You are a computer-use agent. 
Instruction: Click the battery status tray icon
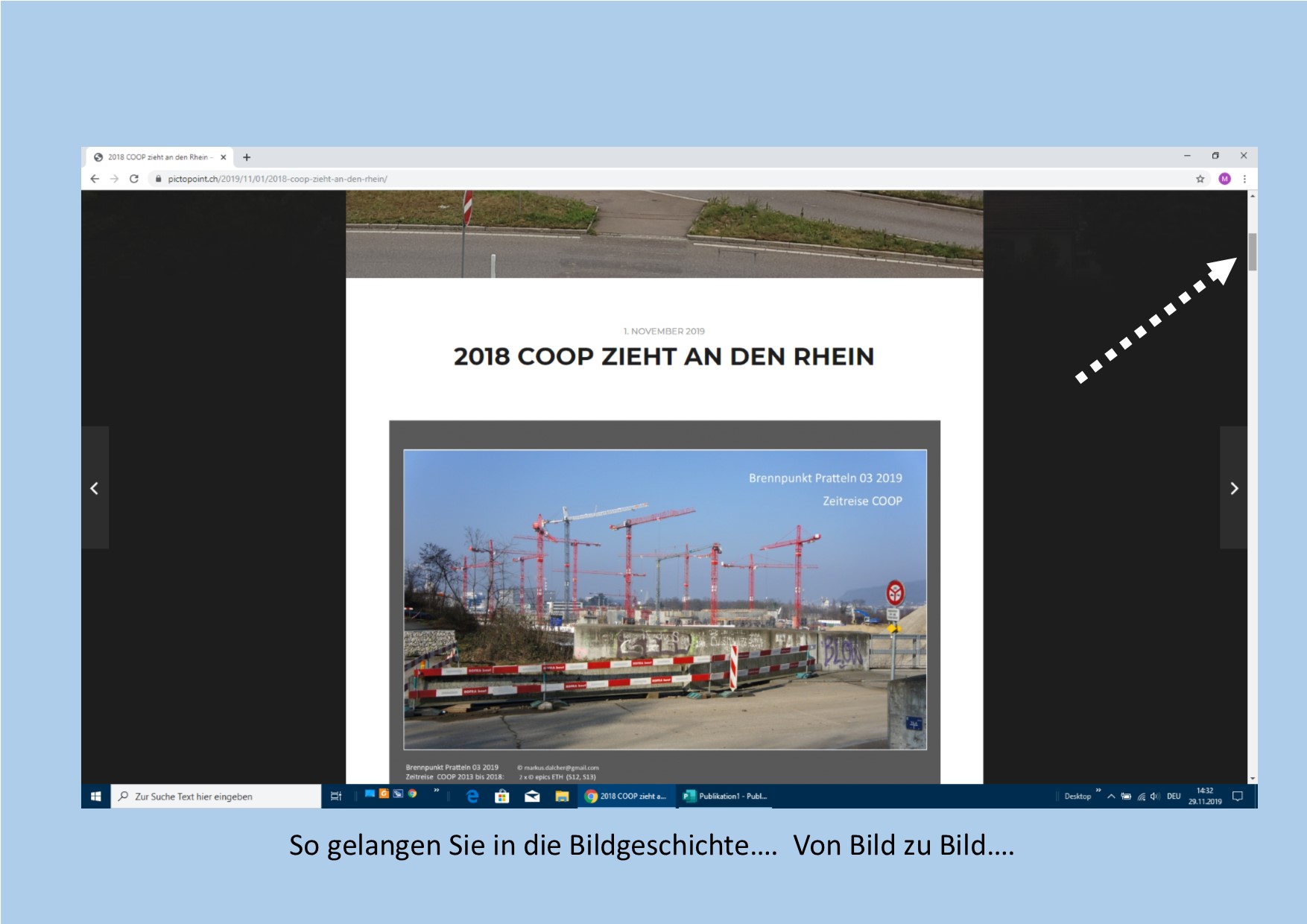[1126, 797]
